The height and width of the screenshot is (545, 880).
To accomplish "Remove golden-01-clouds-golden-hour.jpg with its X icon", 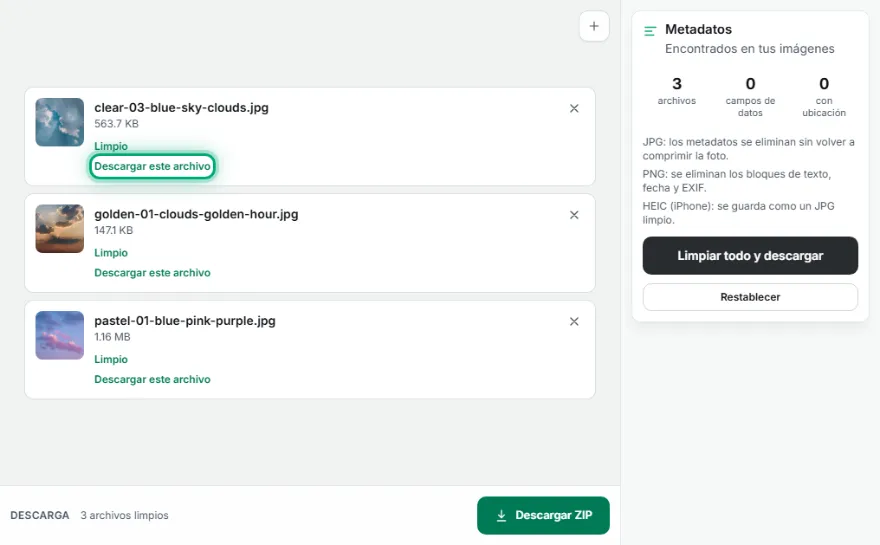I will point(574,215).
